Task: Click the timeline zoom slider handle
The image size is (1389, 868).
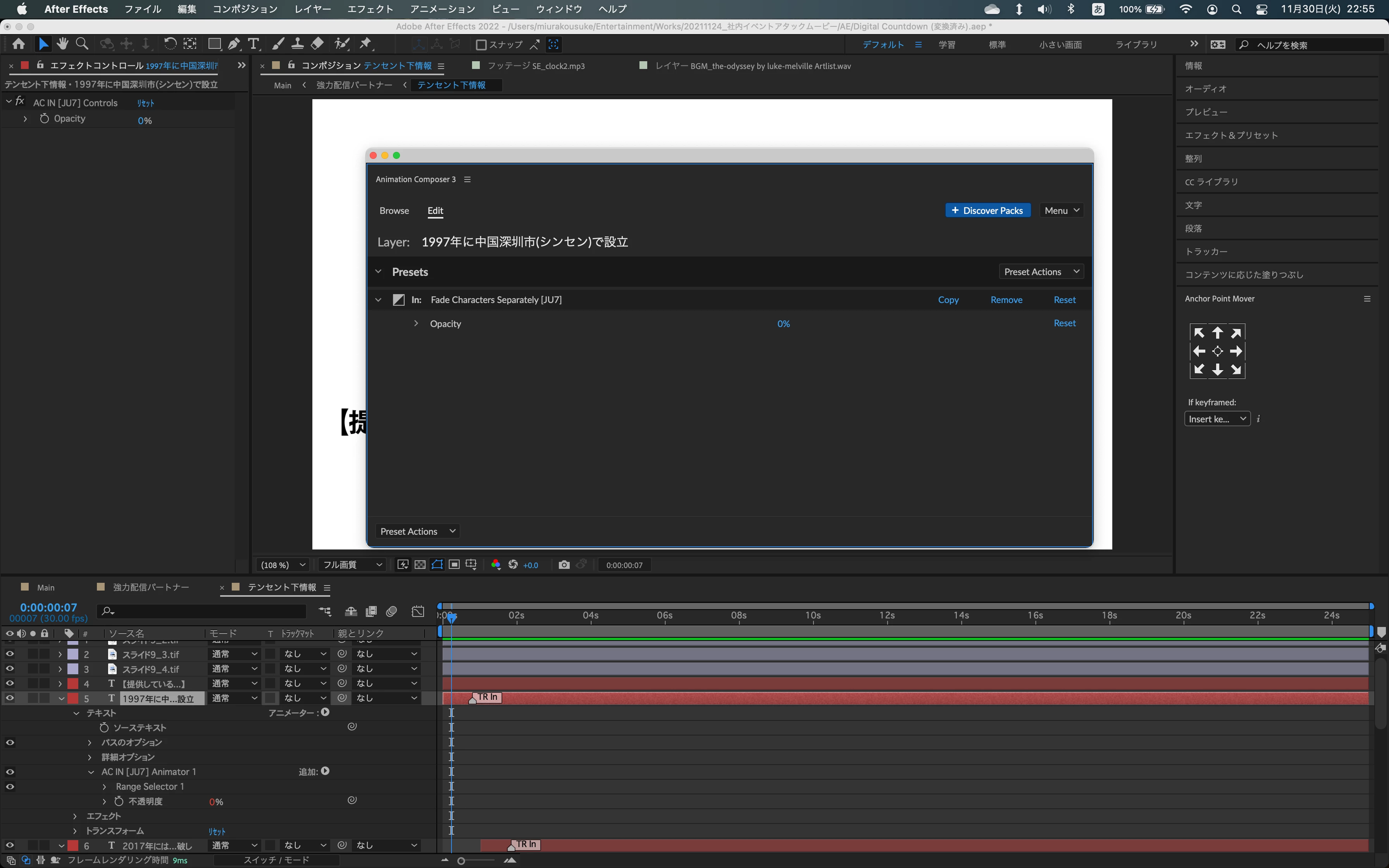Action: 461,861
